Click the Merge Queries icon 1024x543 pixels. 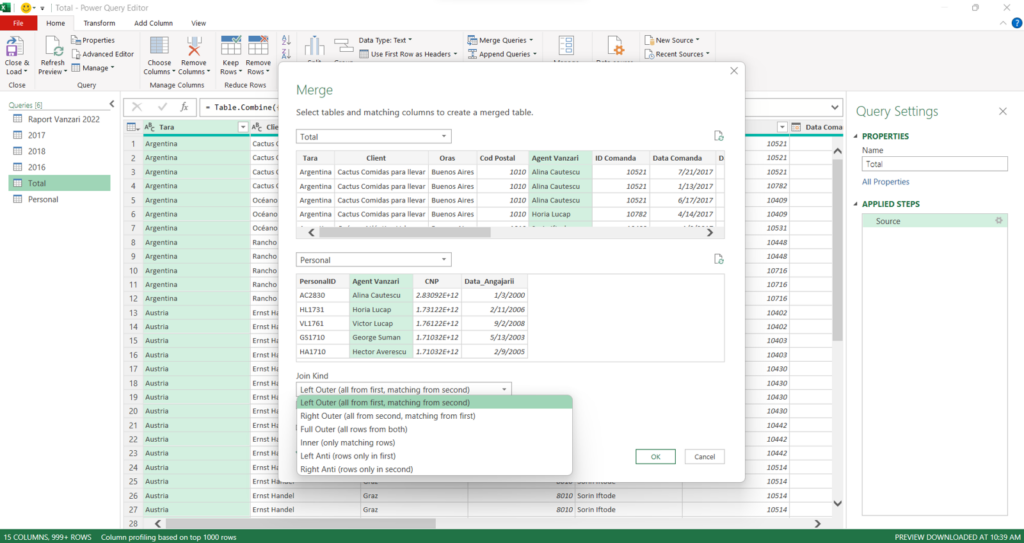click(x=472, y=40)
